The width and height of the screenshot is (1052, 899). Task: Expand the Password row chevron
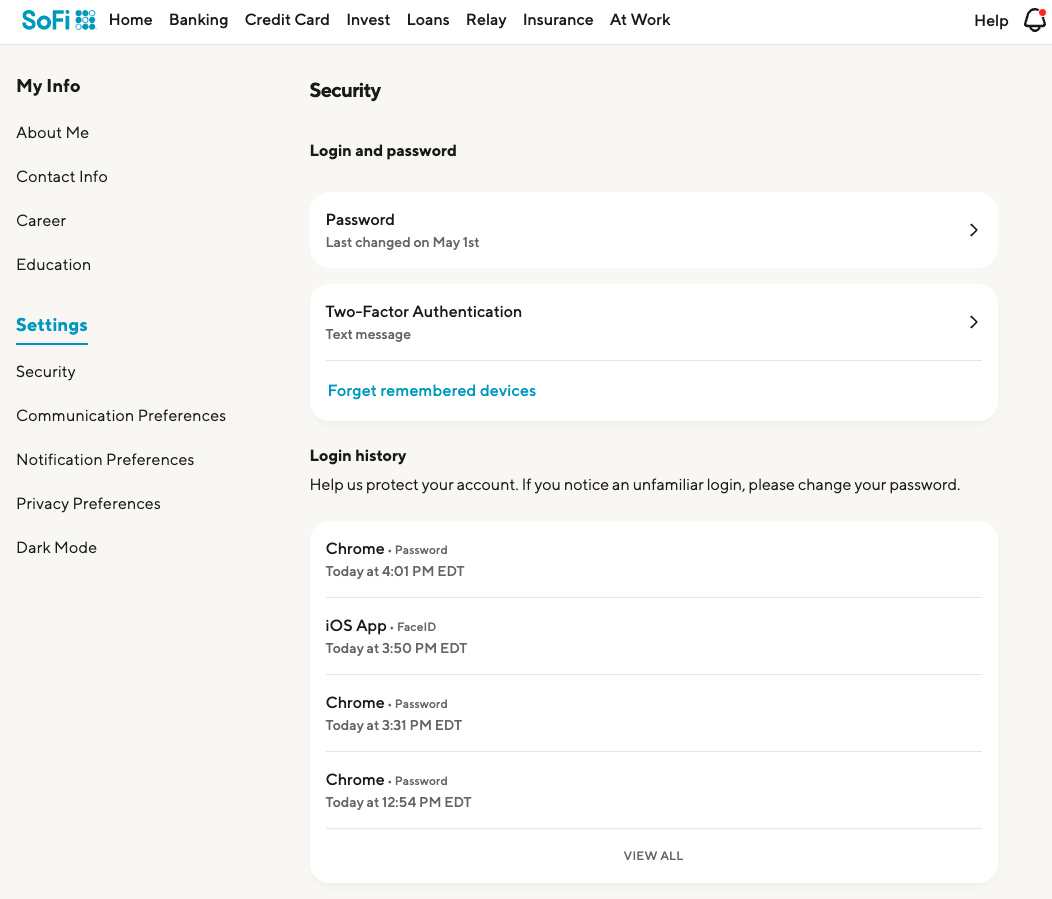coord(973,230)
